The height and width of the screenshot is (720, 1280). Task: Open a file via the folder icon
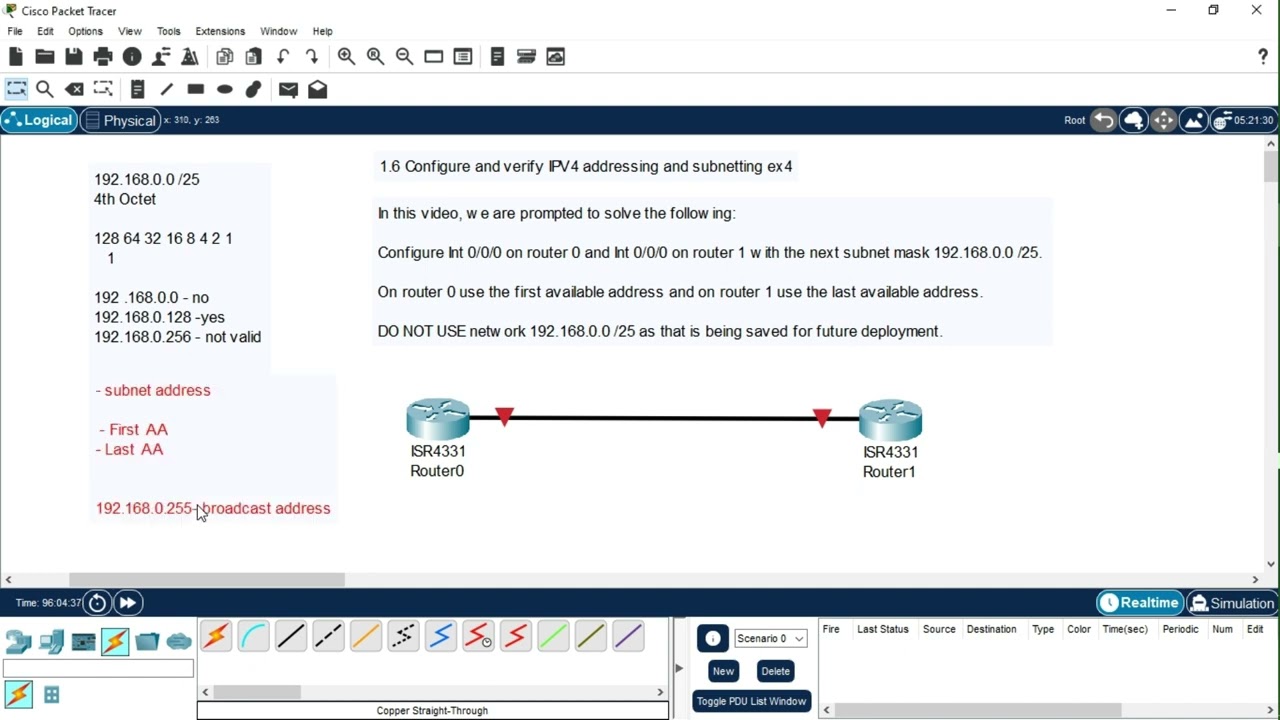point(45,57)
